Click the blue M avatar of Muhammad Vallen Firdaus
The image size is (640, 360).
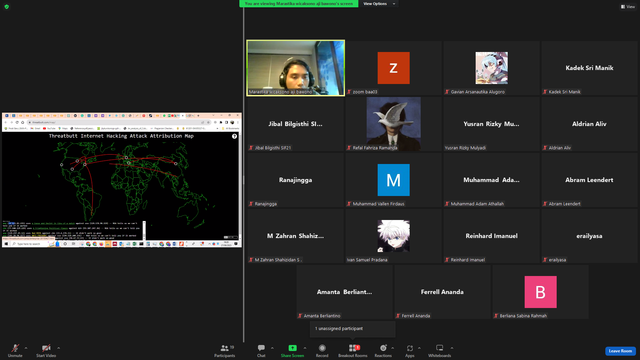[x=393, y=180]
